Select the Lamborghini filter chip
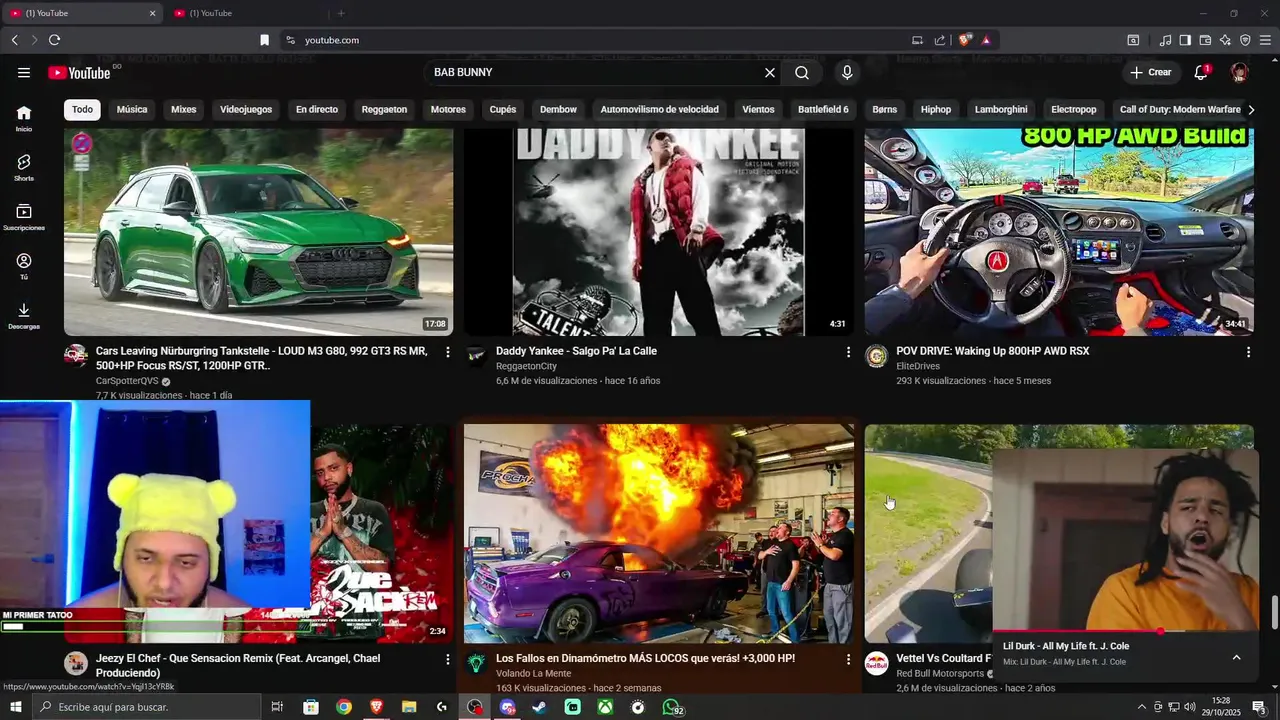This screenshot has height=720, width=1280. click(x=1001, y=109)
